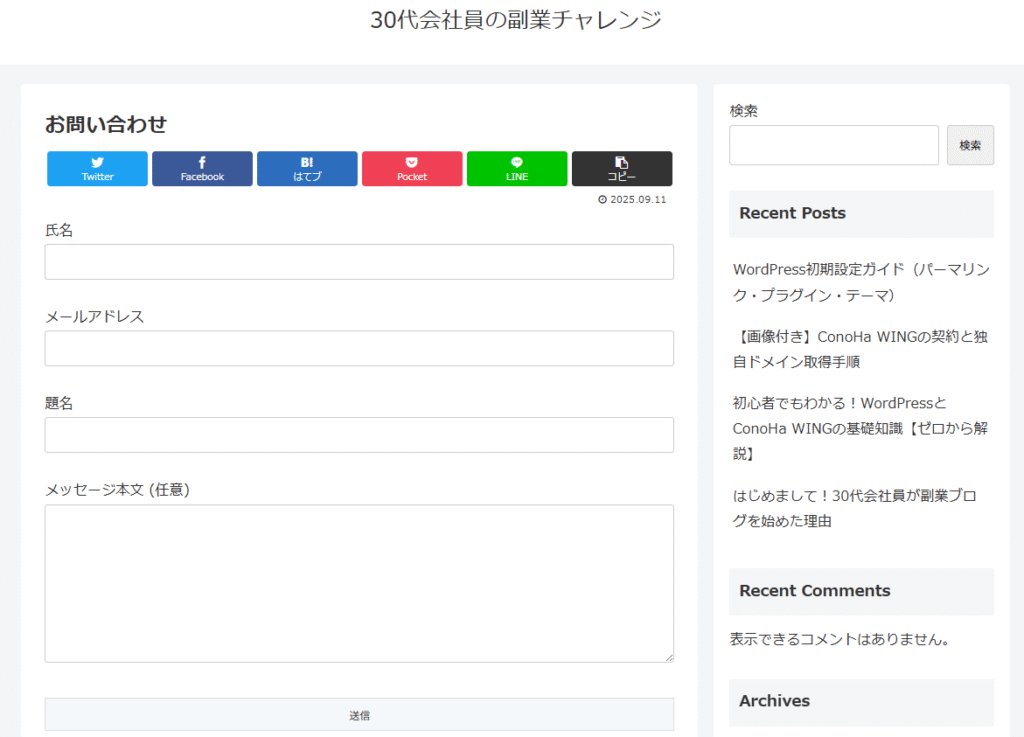The height and width of the screenshot is (737, 1024).
Task: Click the Facebook share icon
Action: (x=202, y=162)
